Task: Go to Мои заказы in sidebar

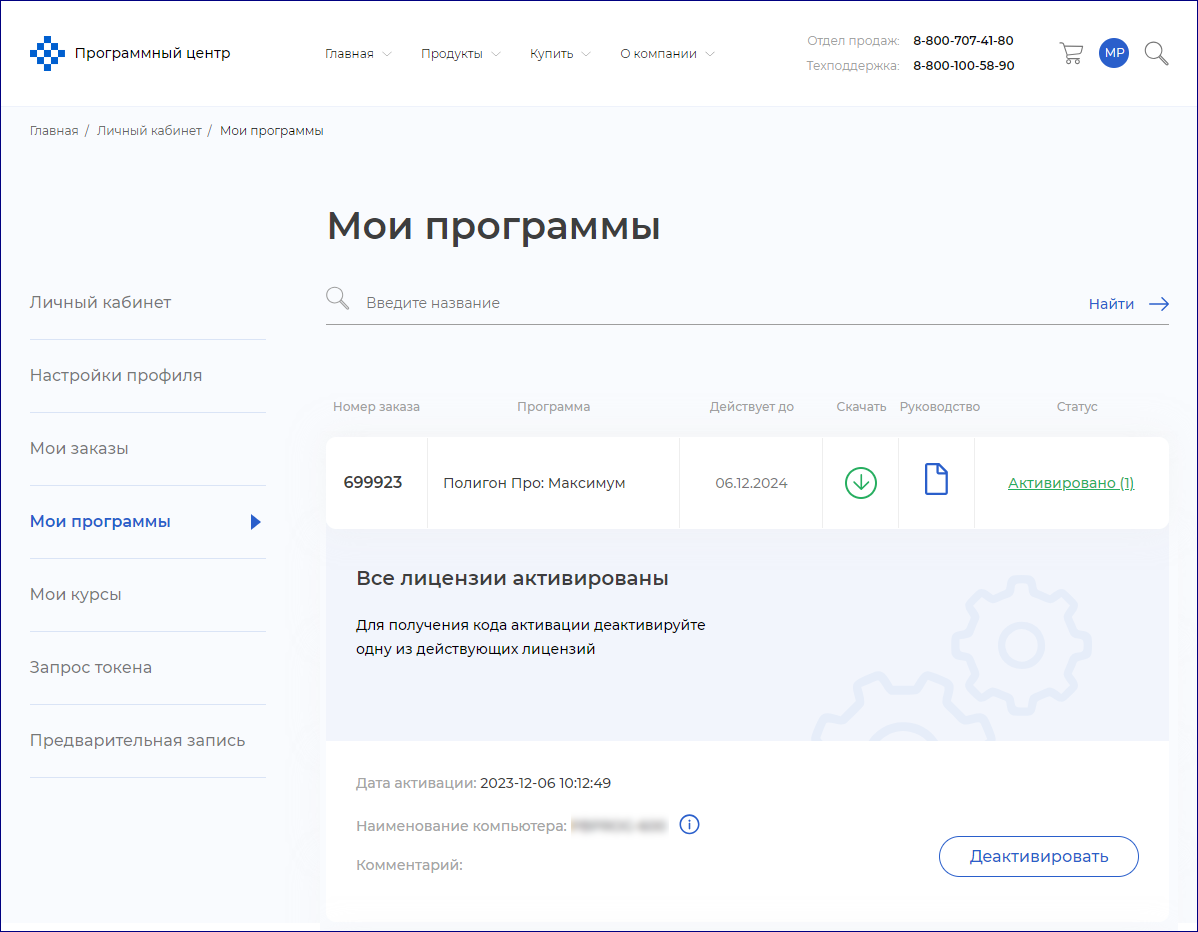Action: pyautogui.click(x=79, y=449)
